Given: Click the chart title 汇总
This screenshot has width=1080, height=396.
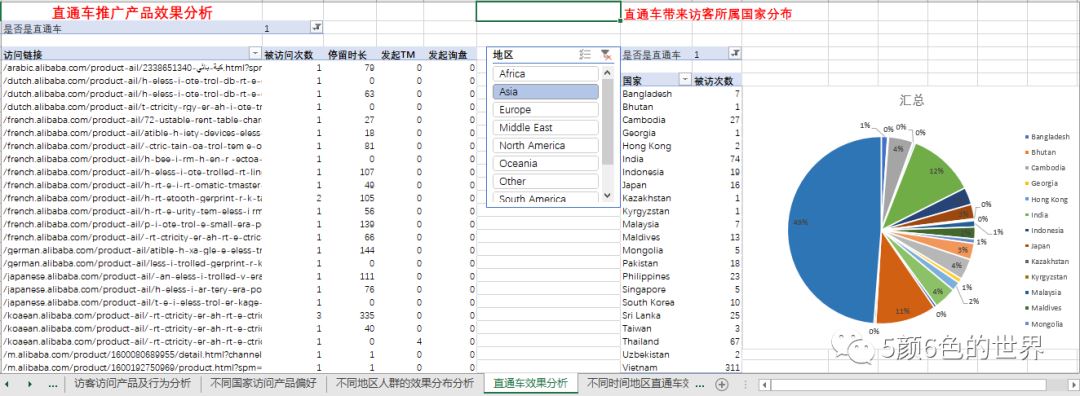Looking at the screenshot, I should [x=911, y=101].
